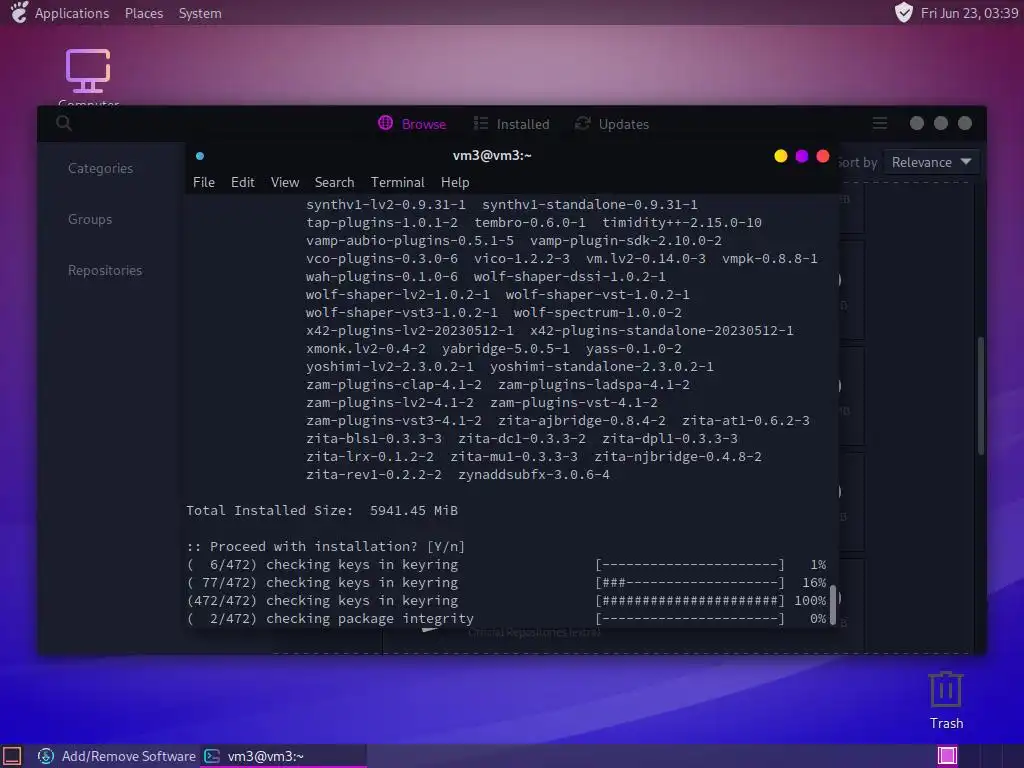Open the Places menu in top panel

(x=144, y=13)
